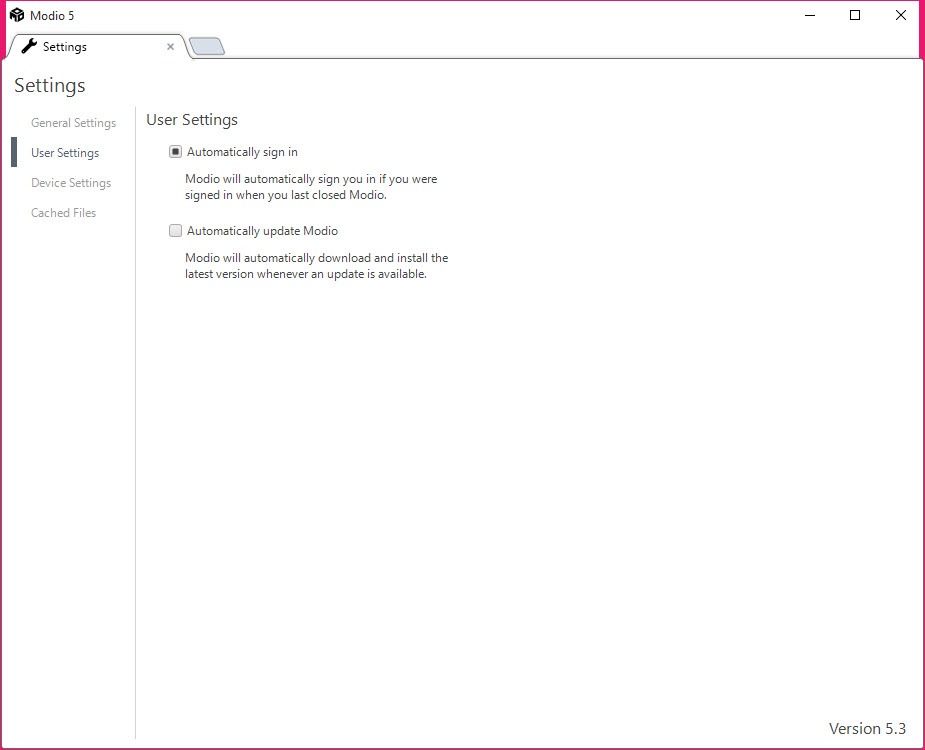Image resolution: width=925 pixels, height=750 pixels.
Task: Open Device Settings section
Action: [71, 183]
